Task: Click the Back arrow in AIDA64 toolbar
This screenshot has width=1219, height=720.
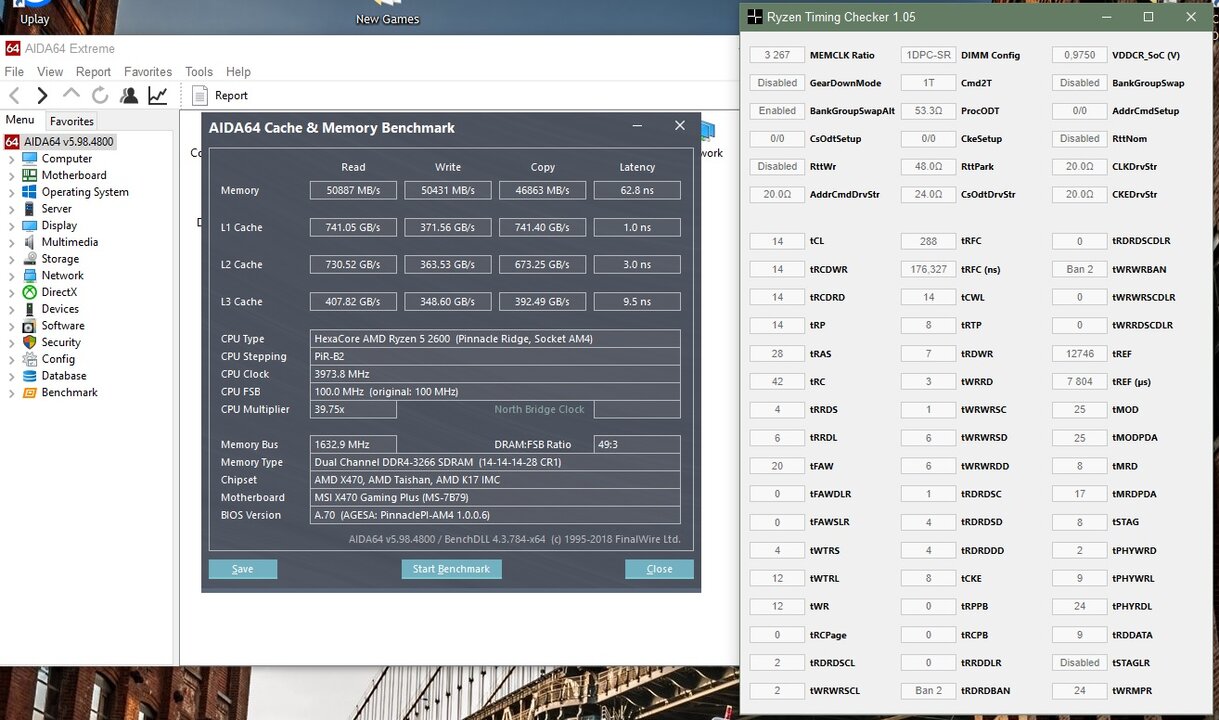Action: coord(14,95)
